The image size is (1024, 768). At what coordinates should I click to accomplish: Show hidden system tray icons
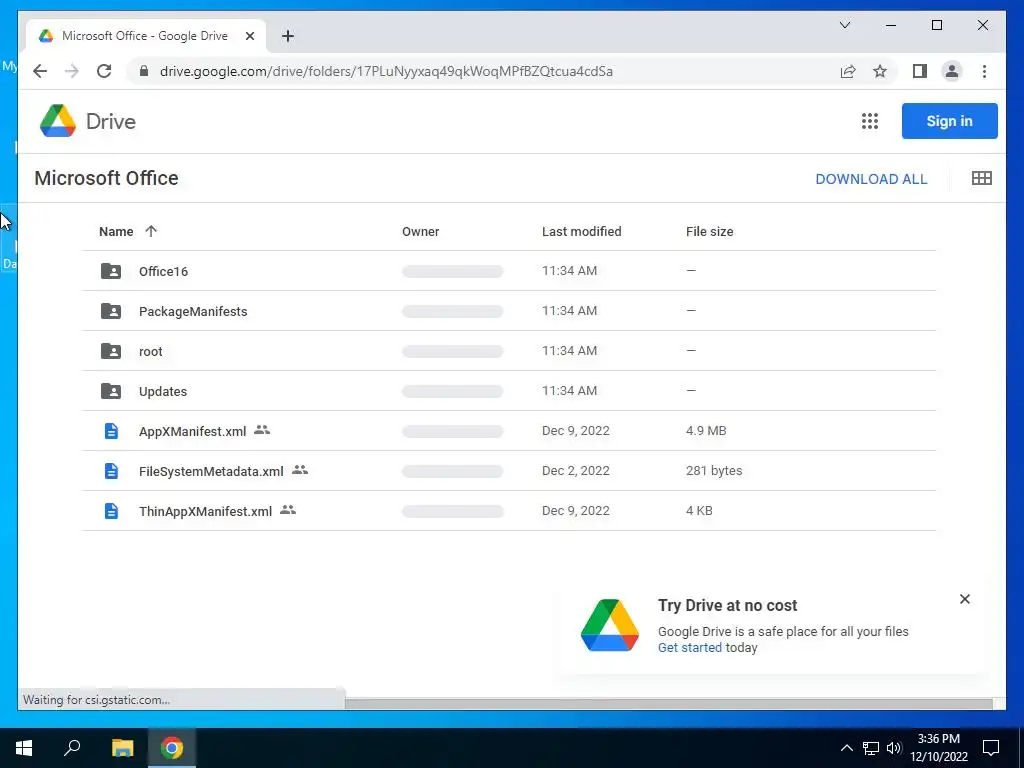(846, 748)
